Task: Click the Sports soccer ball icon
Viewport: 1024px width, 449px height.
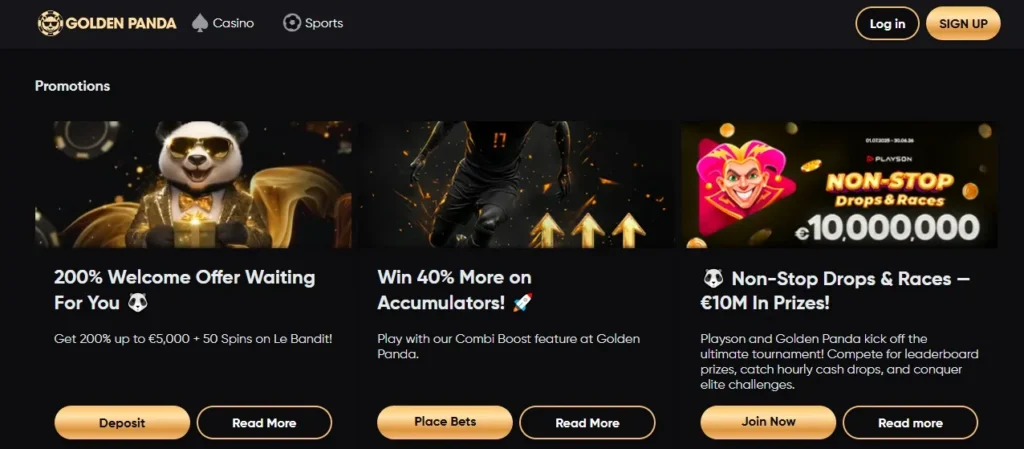Action: pos(291,23)
